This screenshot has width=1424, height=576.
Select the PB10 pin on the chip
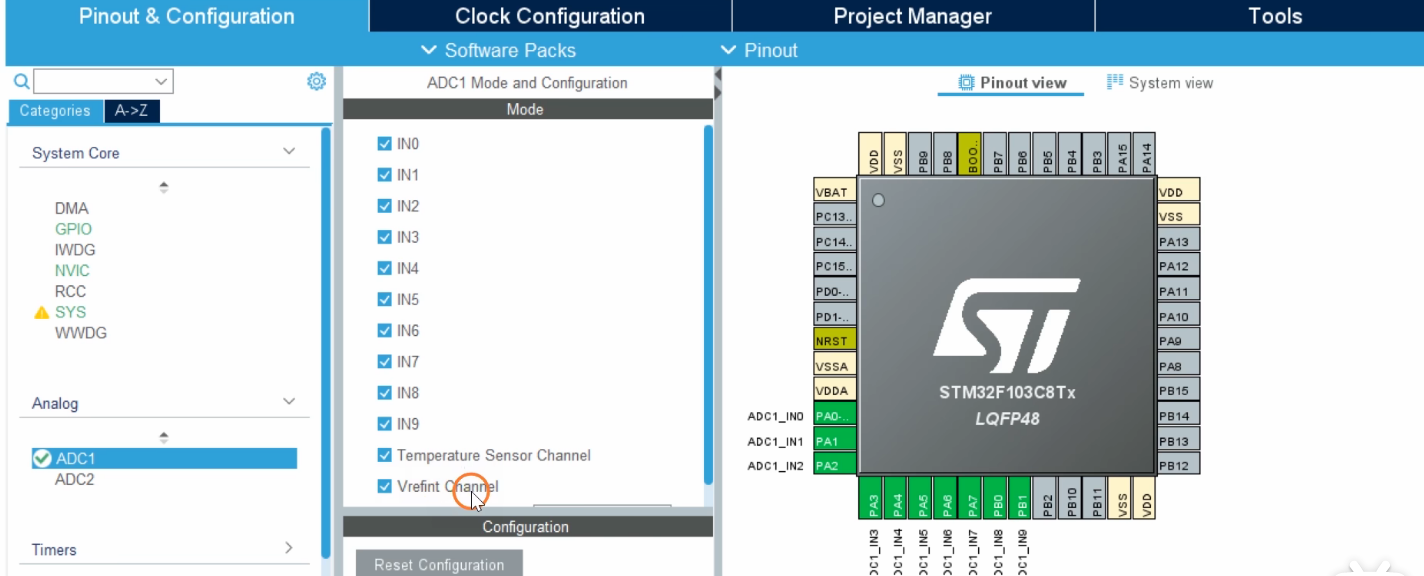coord(1072,497)
